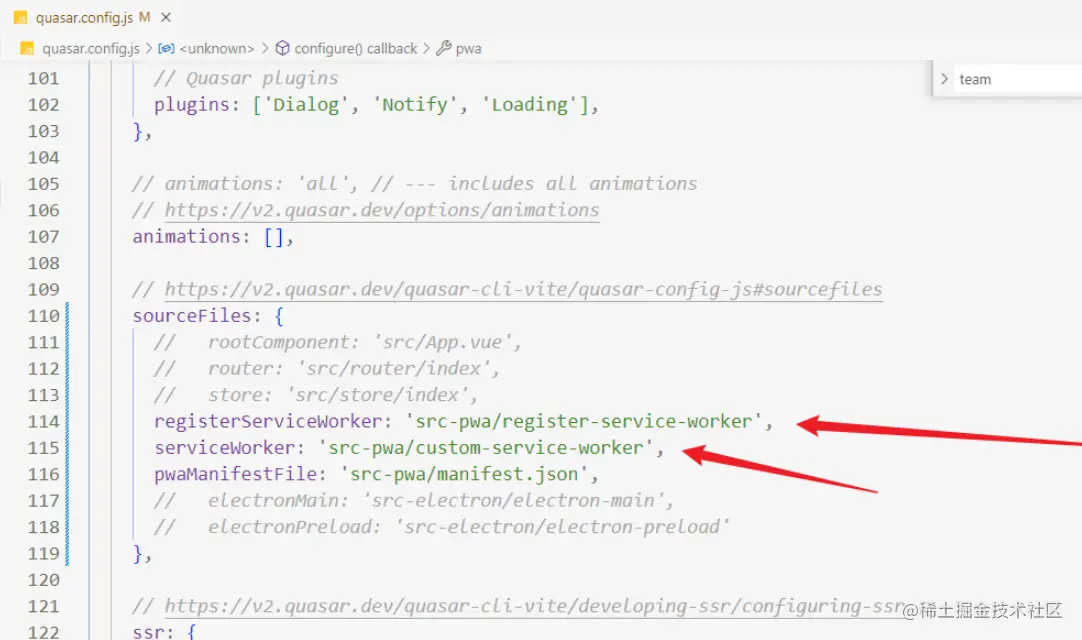
Task: Click line number 107 in the gutter
Action: (43, 237)
